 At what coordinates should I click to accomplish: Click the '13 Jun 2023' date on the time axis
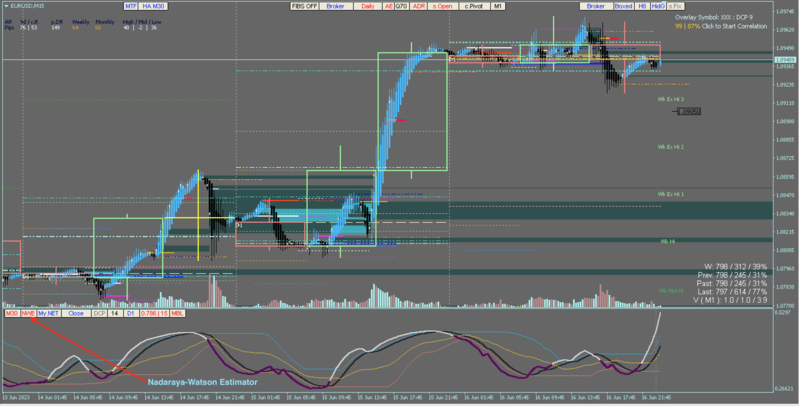coord(16,397)
